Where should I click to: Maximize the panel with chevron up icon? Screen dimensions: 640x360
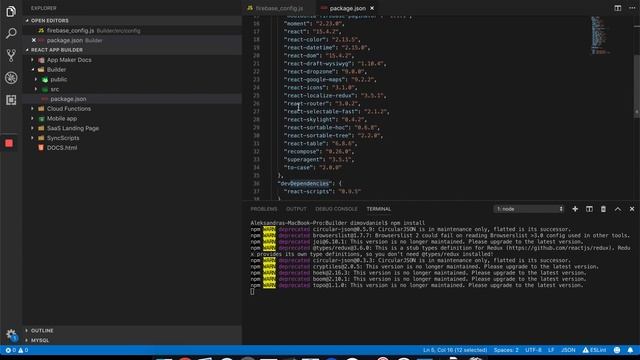pyautogui.click(x=618, y=209)
